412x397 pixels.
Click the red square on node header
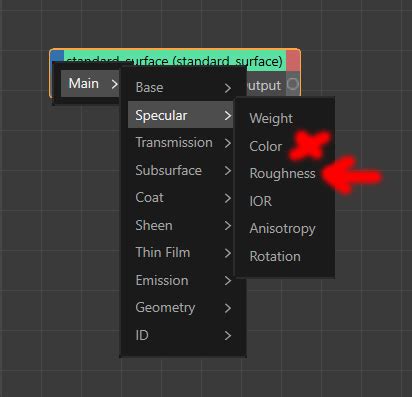(293, 60)
